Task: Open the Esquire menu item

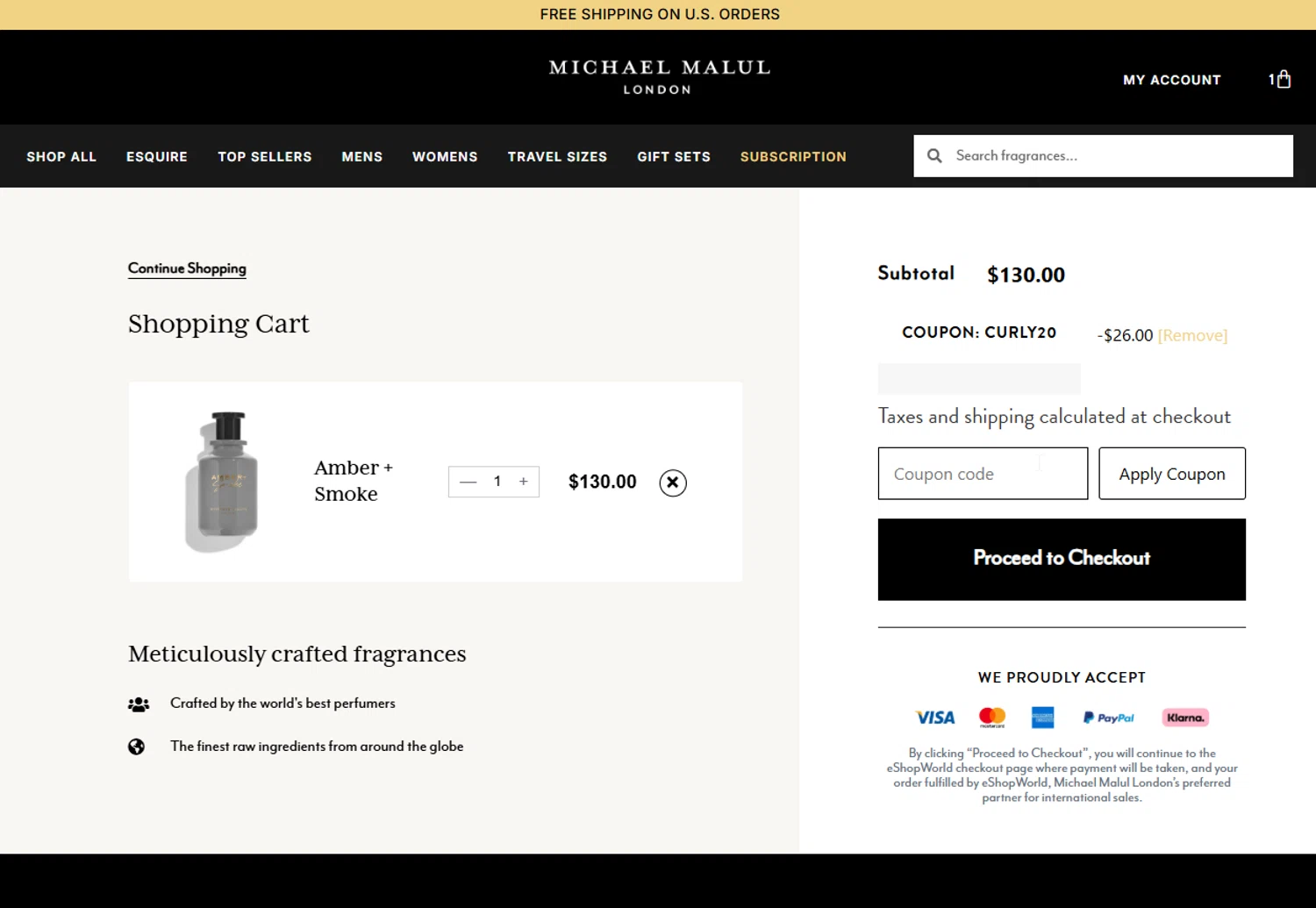Action: [x=157, y=156]
